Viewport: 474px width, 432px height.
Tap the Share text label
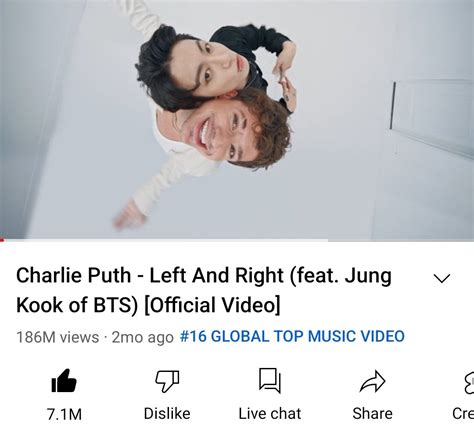click(x=372, y=414)
